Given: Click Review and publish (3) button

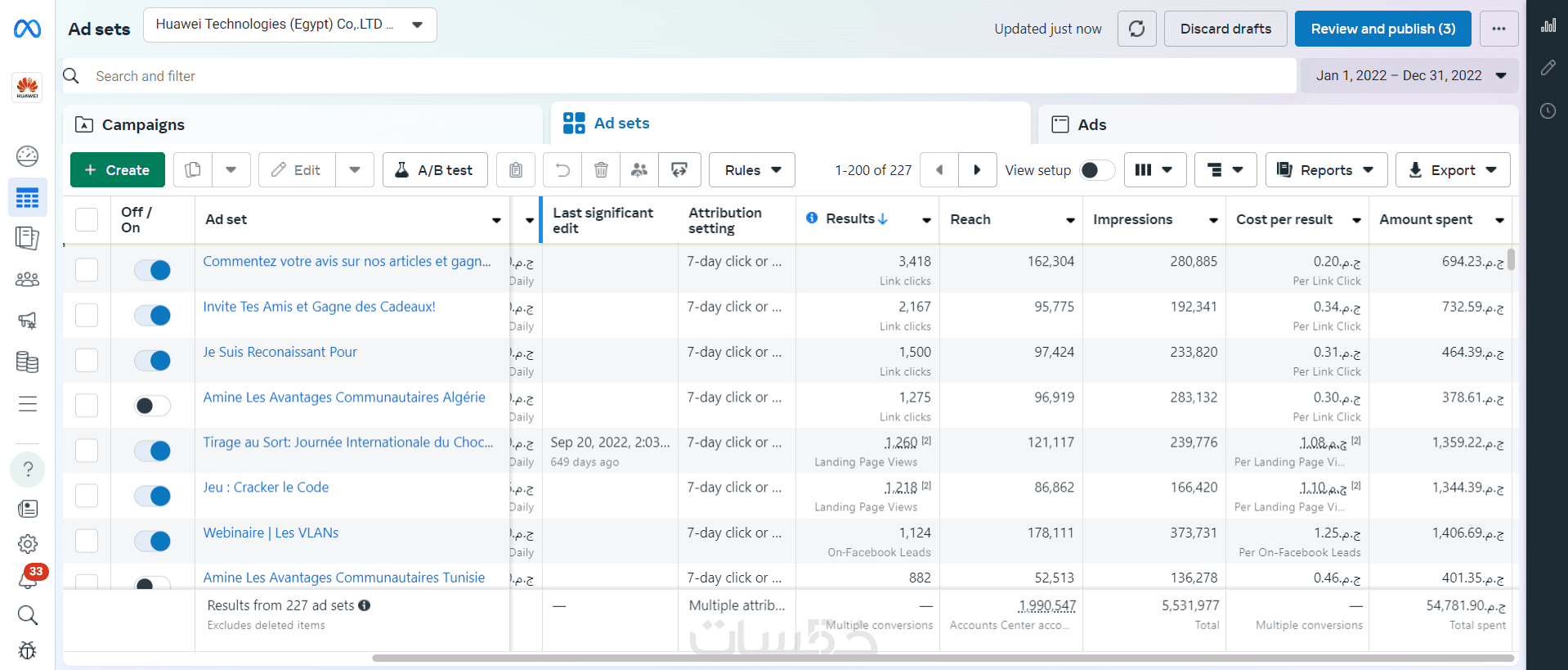Looking at the screenshot, I should [1383, 29].
